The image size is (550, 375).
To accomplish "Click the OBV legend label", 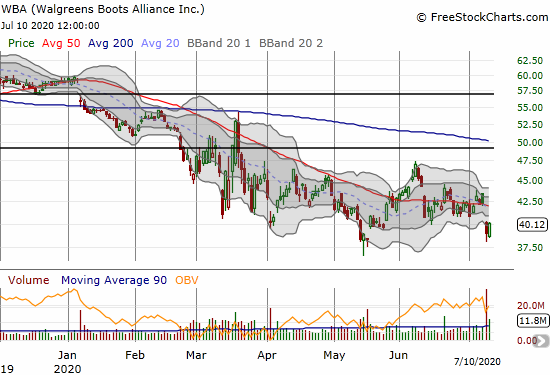I will (x=187, y=280).
